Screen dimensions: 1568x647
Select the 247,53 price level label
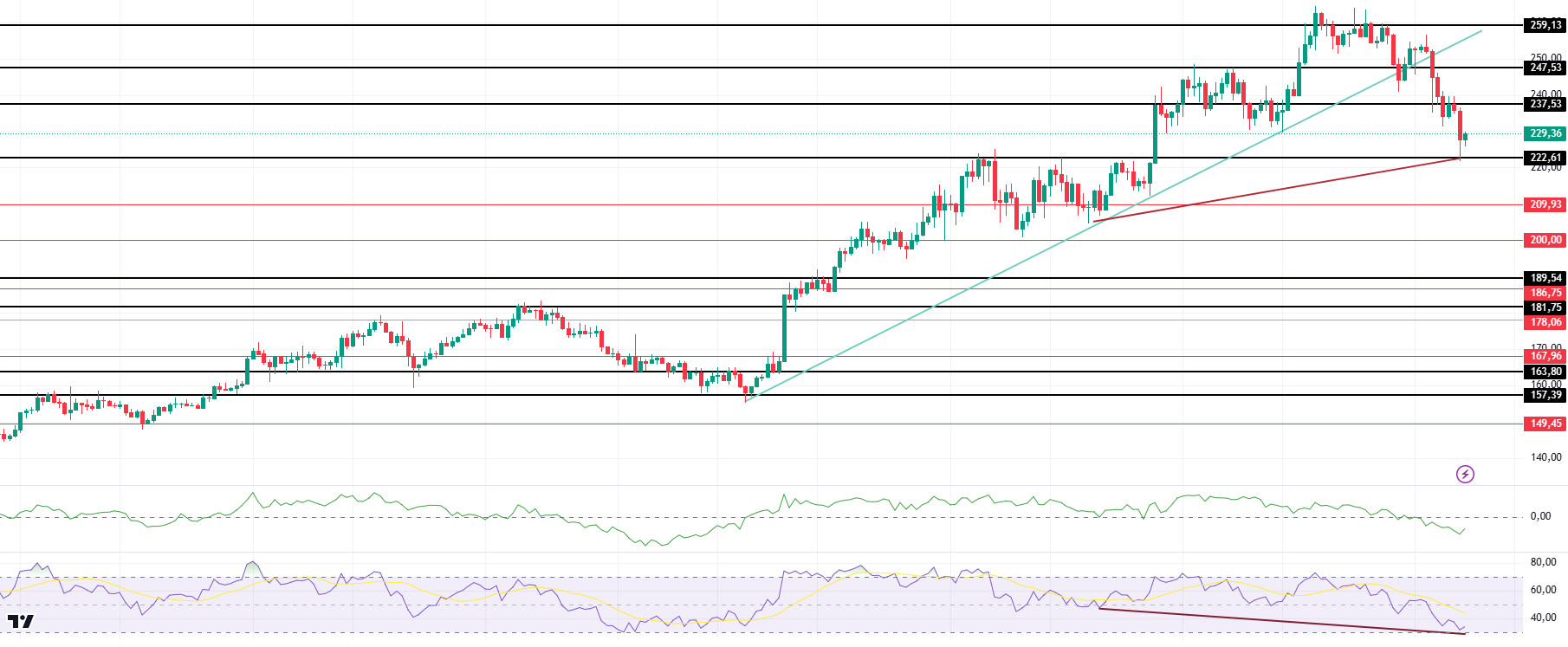(x=1545, y=68)
